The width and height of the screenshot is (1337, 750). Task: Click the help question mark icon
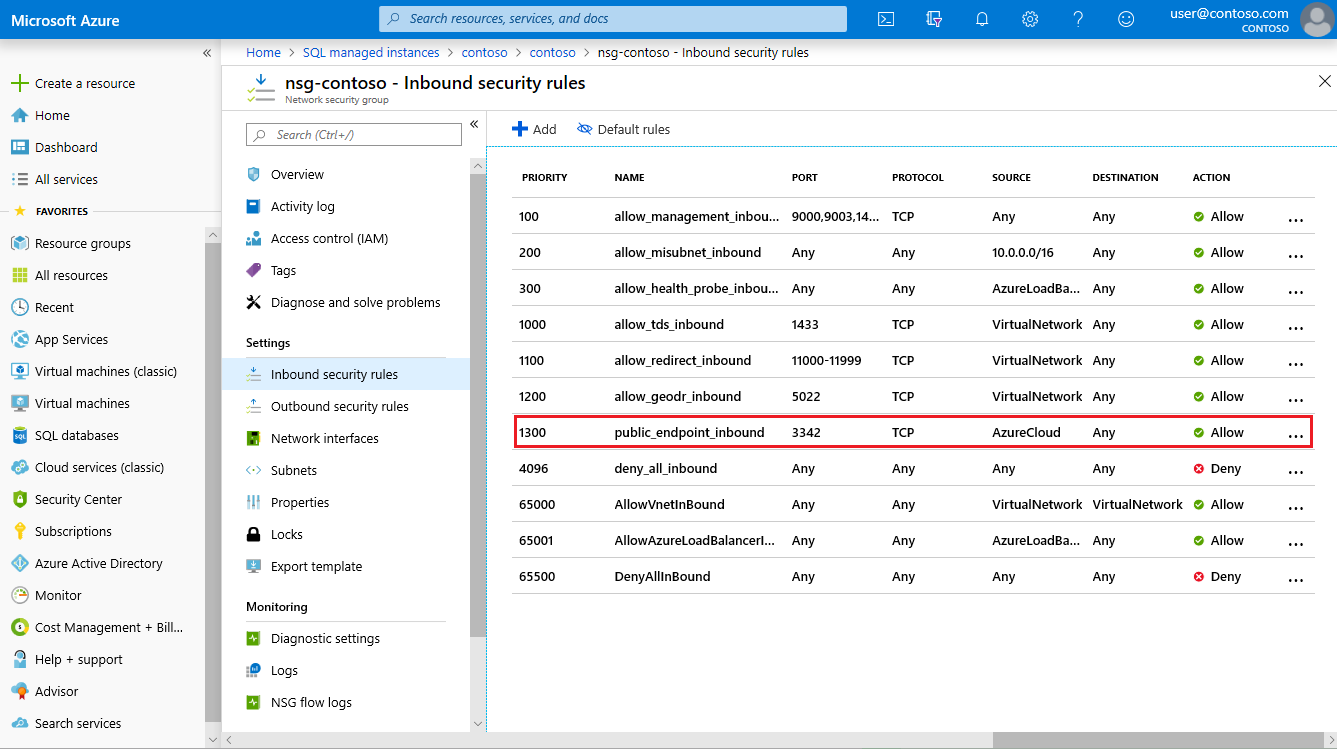(x=1078, y=19)
